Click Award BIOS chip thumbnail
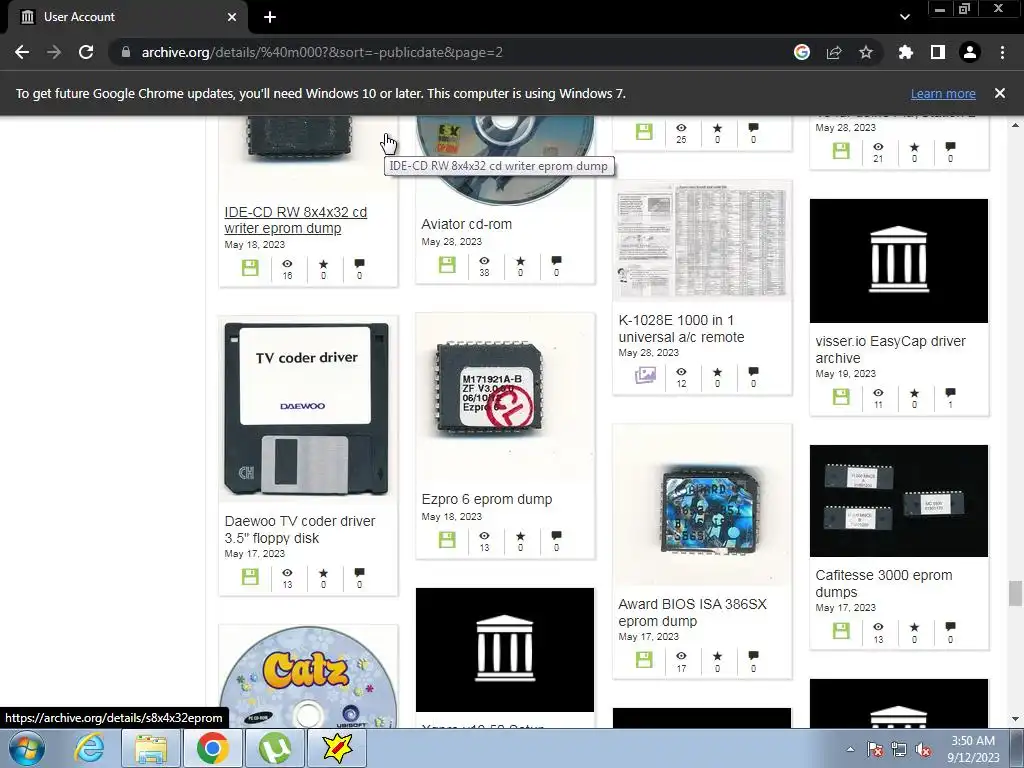Viewport: 1024px width, 768px height. [x=702, y=506]
